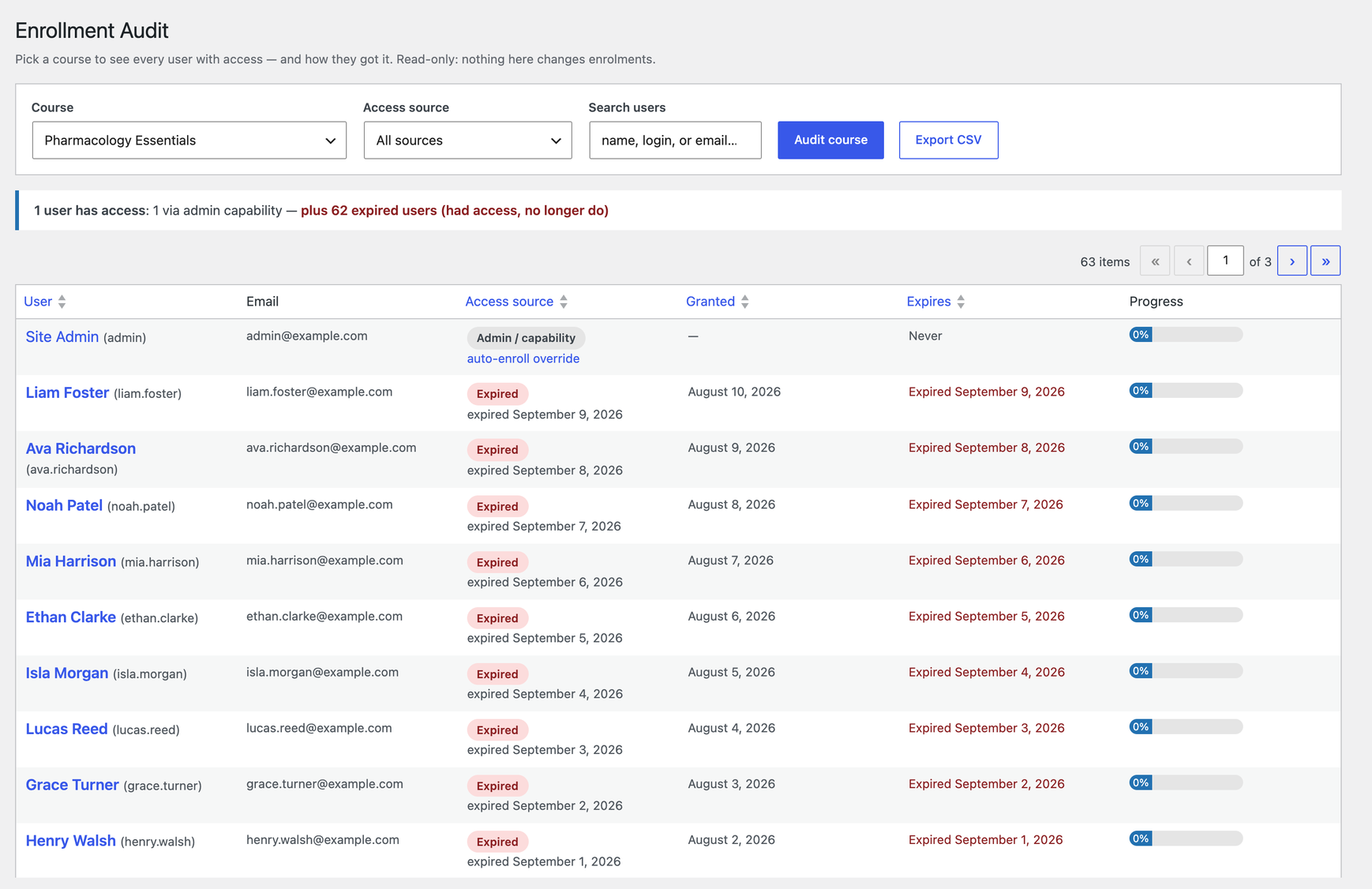Click the '63 items' count text
The width and height of the screenshot is (1372, 889).
[1104, 261]
